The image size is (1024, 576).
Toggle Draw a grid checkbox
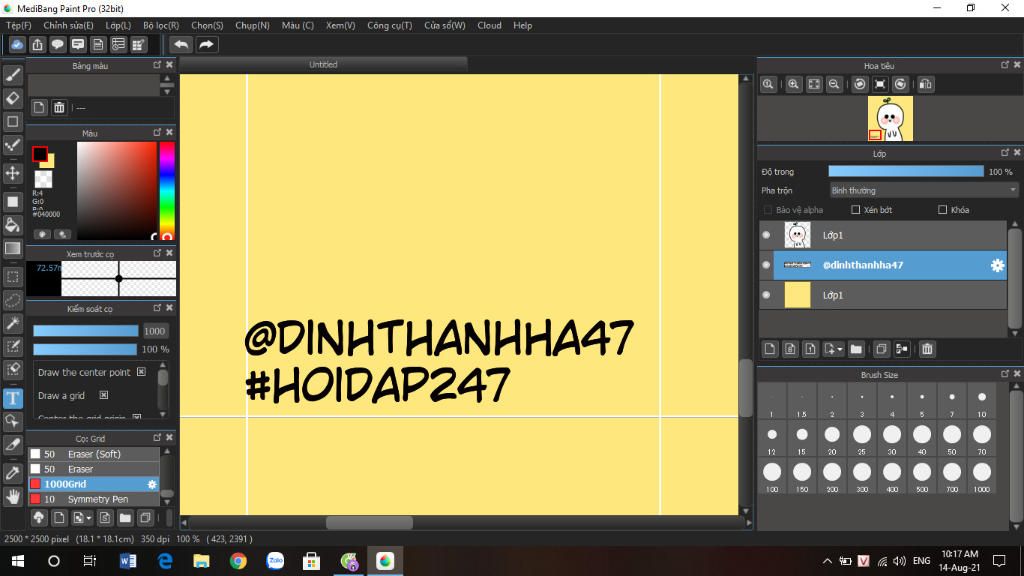[x=103, y=395]
